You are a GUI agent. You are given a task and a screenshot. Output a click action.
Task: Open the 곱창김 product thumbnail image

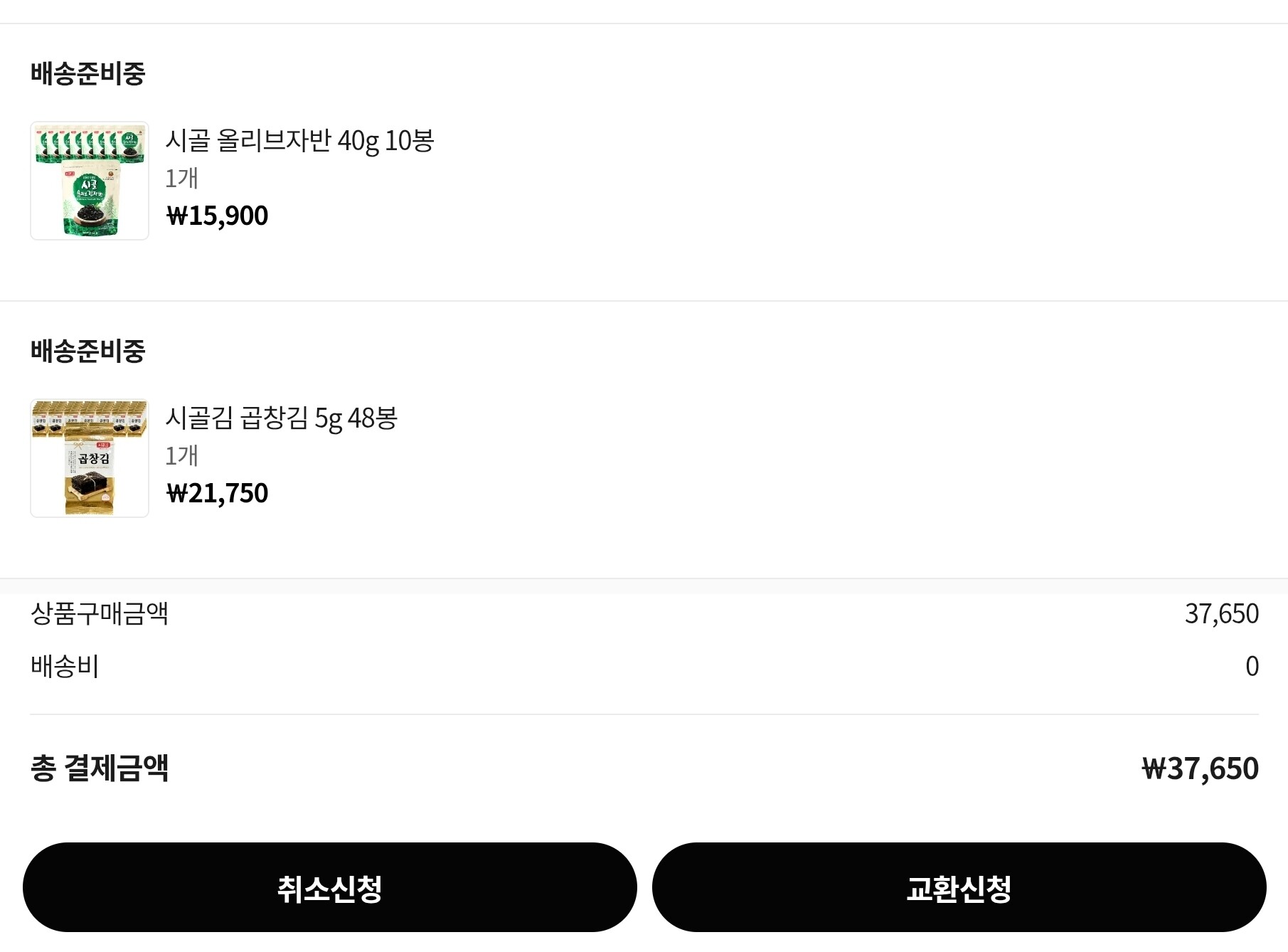pos(90,458)
